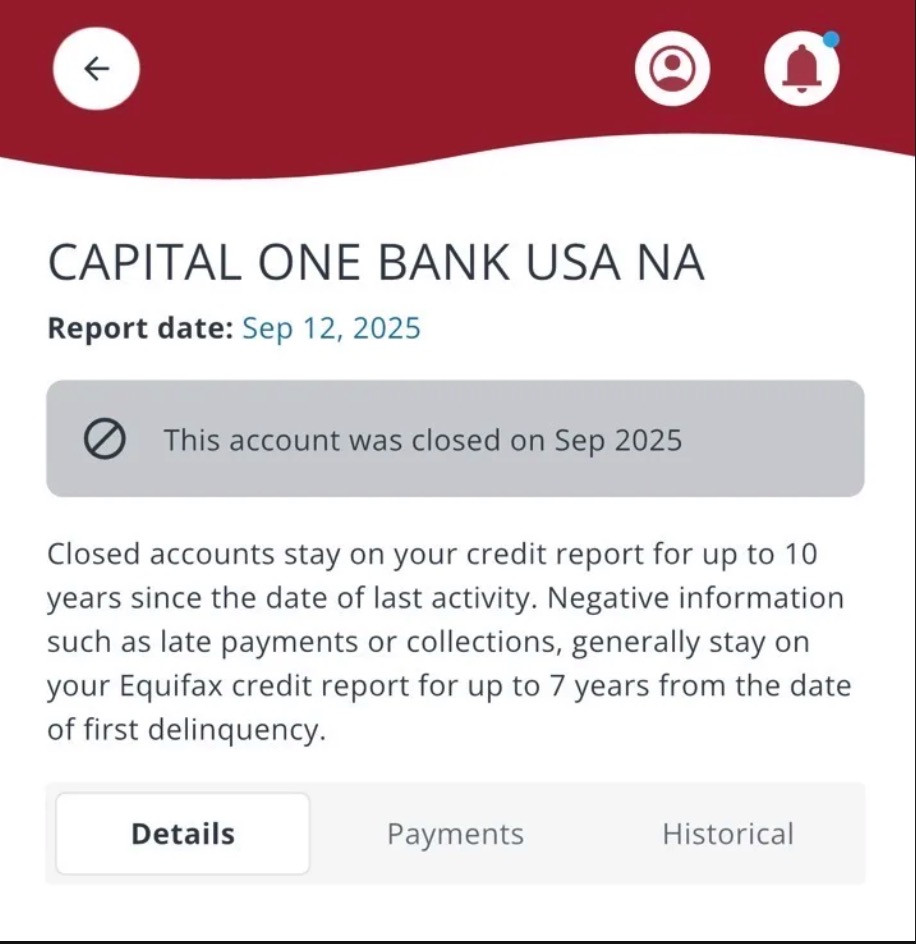This screenshot has height=944, width=916.
Task: Click the 'This account was closed' banner text
Action: click(423, 440)
